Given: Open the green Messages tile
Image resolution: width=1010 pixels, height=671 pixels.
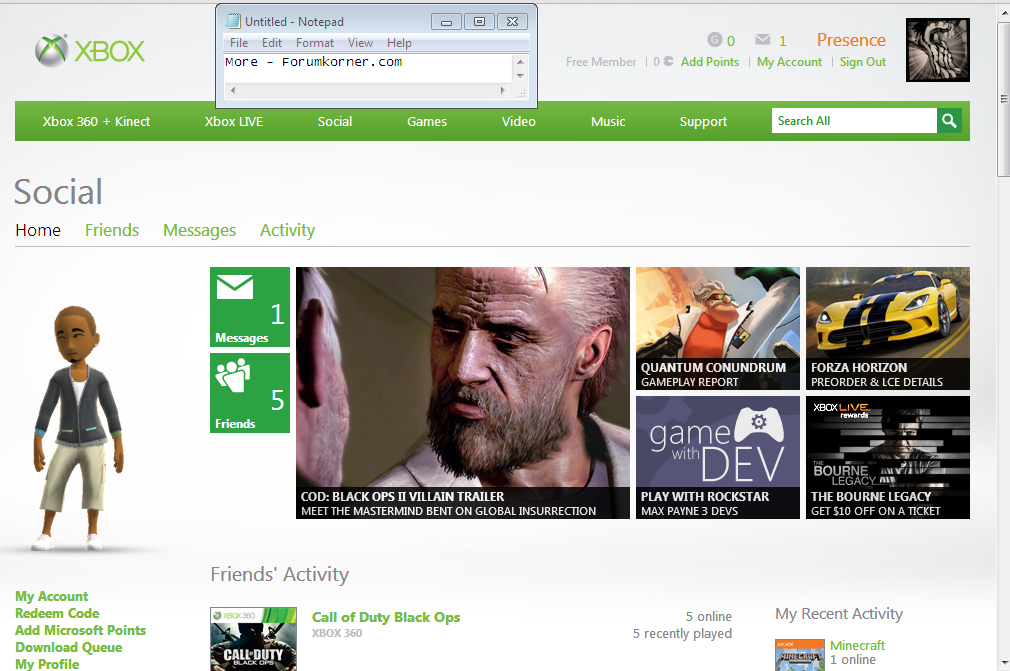Looking at the screenshot, I should pos(250,307).
